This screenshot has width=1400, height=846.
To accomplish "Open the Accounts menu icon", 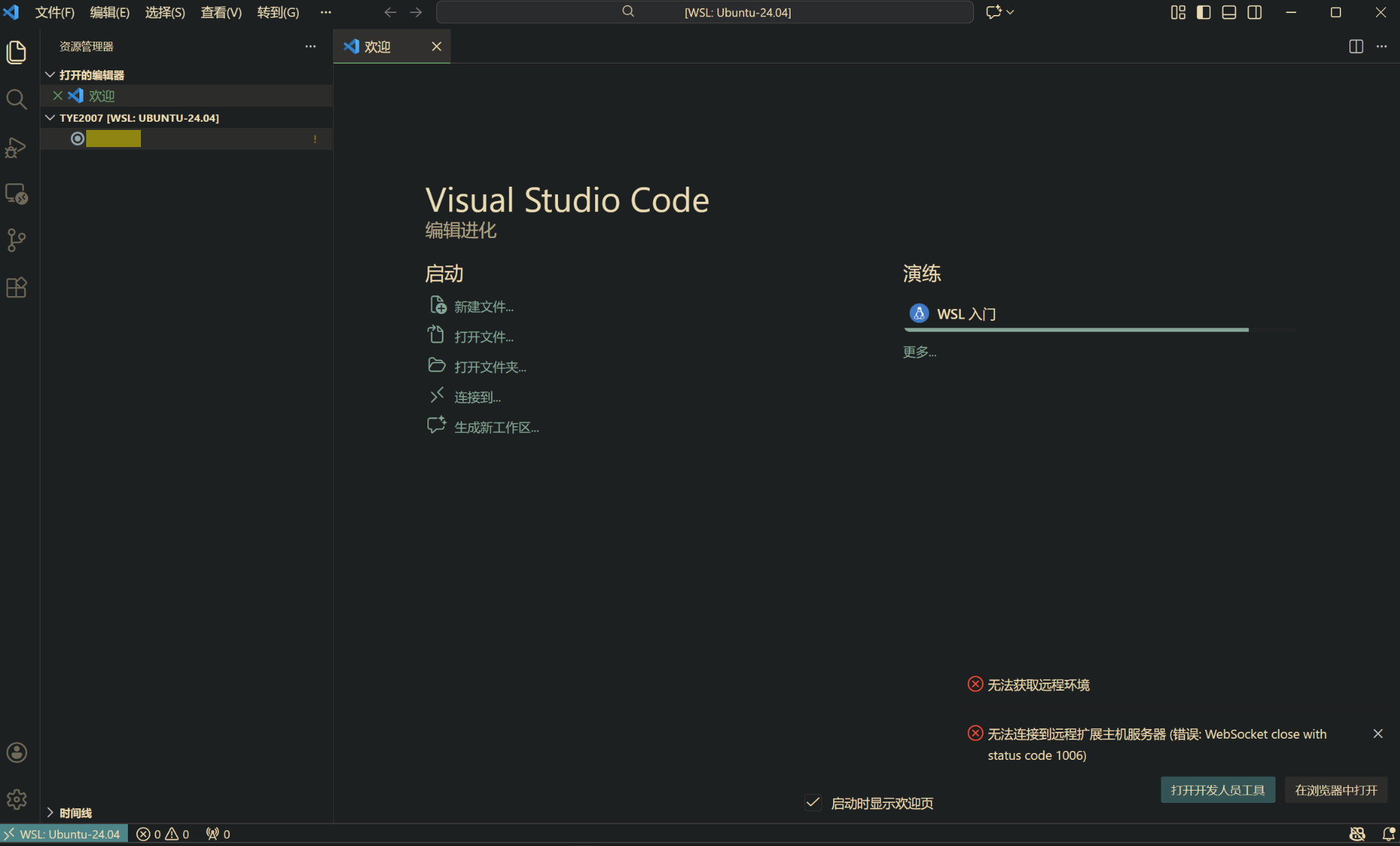I will [16, 752].
